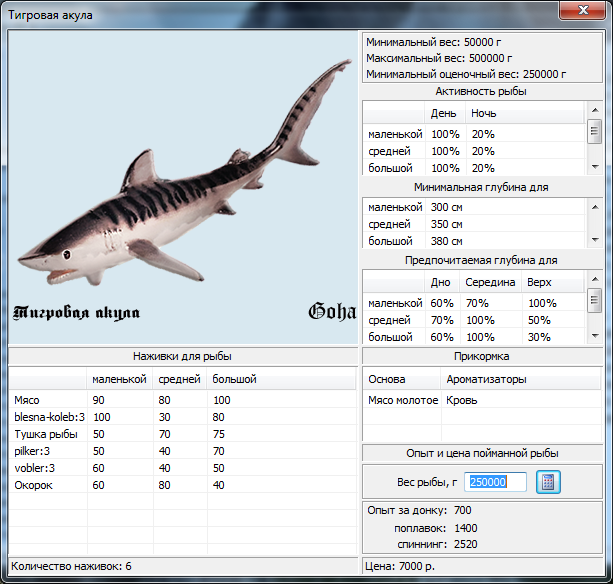This screenshot has width=613, height=584.
Task: Select the Окорок bait row
Action: (33, 485)
